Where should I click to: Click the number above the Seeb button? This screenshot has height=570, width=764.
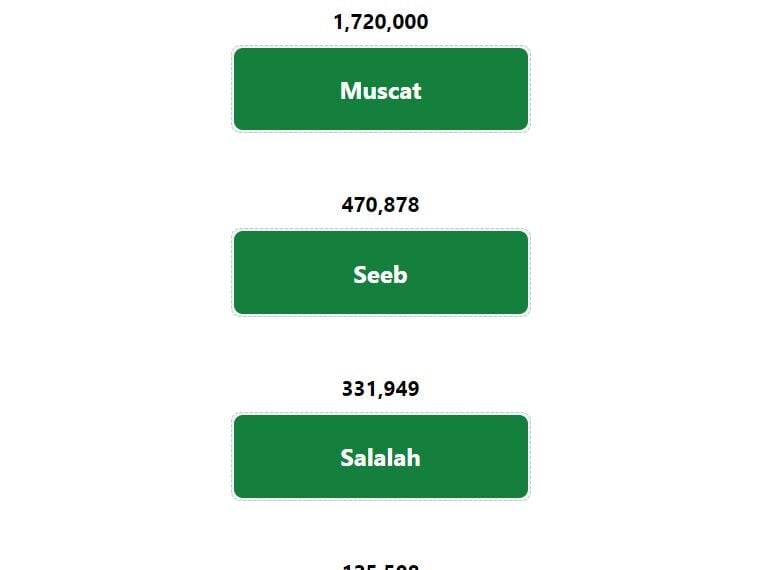[x=381, y=205]
